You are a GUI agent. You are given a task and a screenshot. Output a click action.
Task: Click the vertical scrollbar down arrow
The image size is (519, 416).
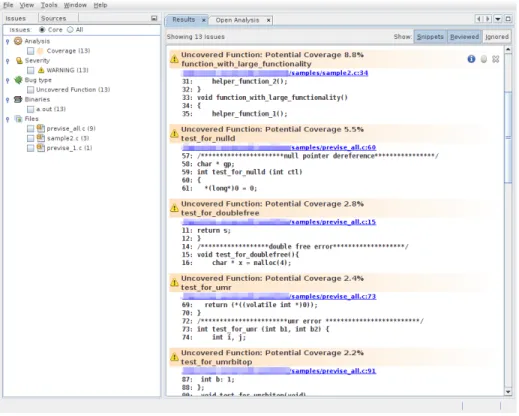pyautogui.click(x=508, y=392)
